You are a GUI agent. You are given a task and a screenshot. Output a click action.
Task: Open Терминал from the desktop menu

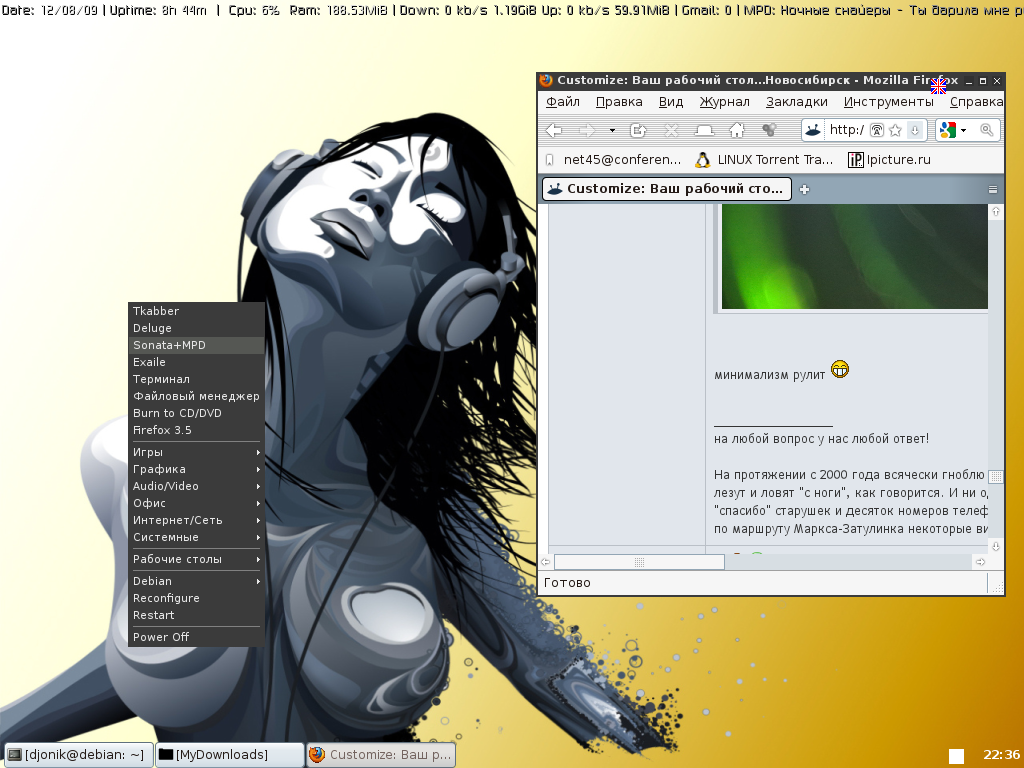[x=196, y=379]
